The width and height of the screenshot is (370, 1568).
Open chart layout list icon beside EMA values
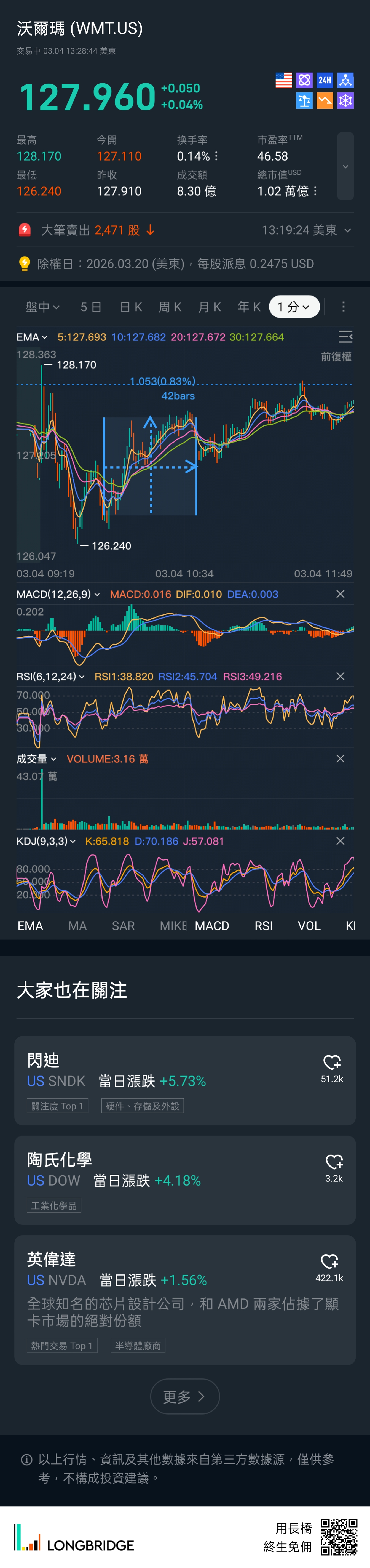click(x=345, y=337)
